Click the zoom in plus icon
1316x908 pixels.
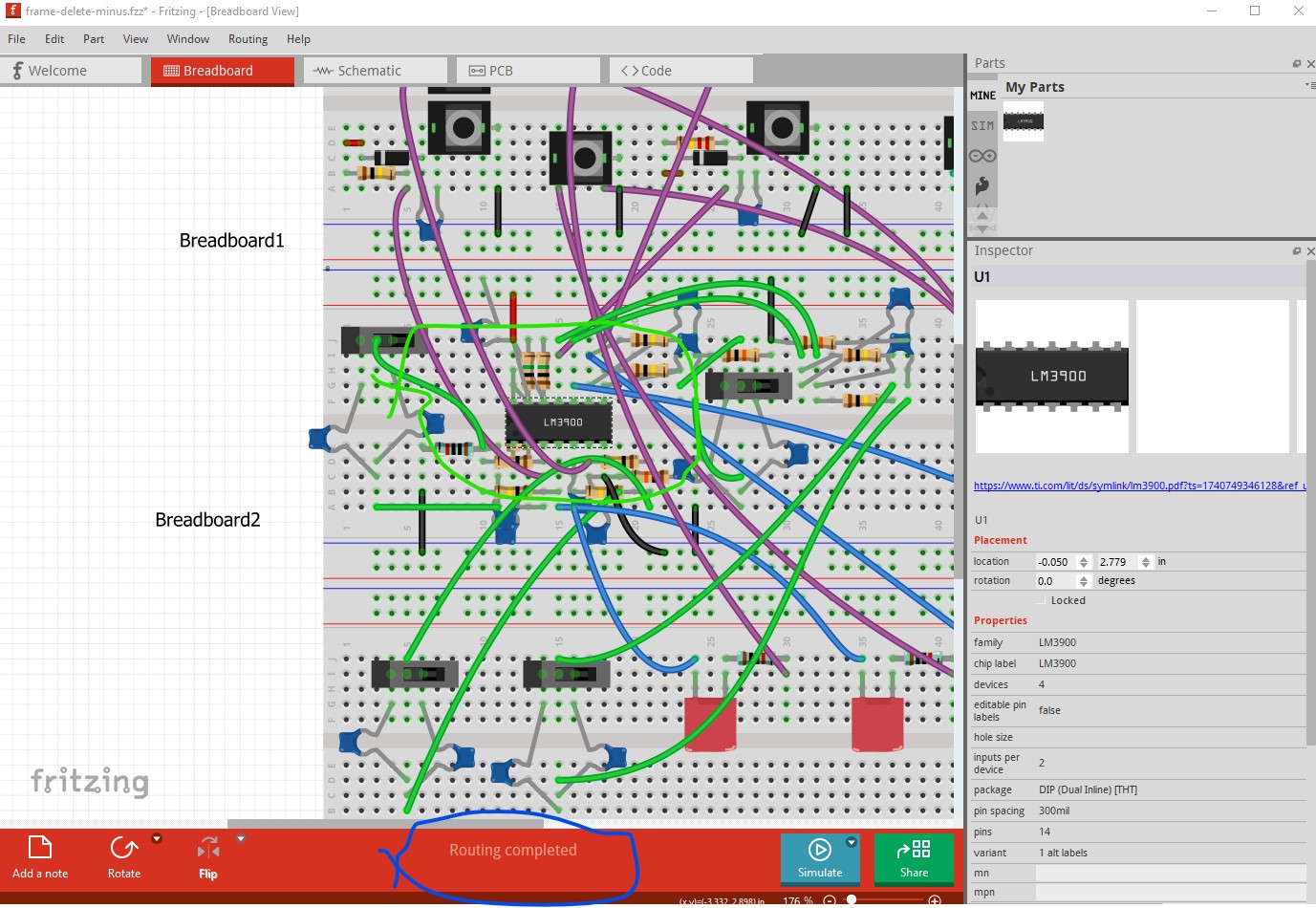[935, 900]
